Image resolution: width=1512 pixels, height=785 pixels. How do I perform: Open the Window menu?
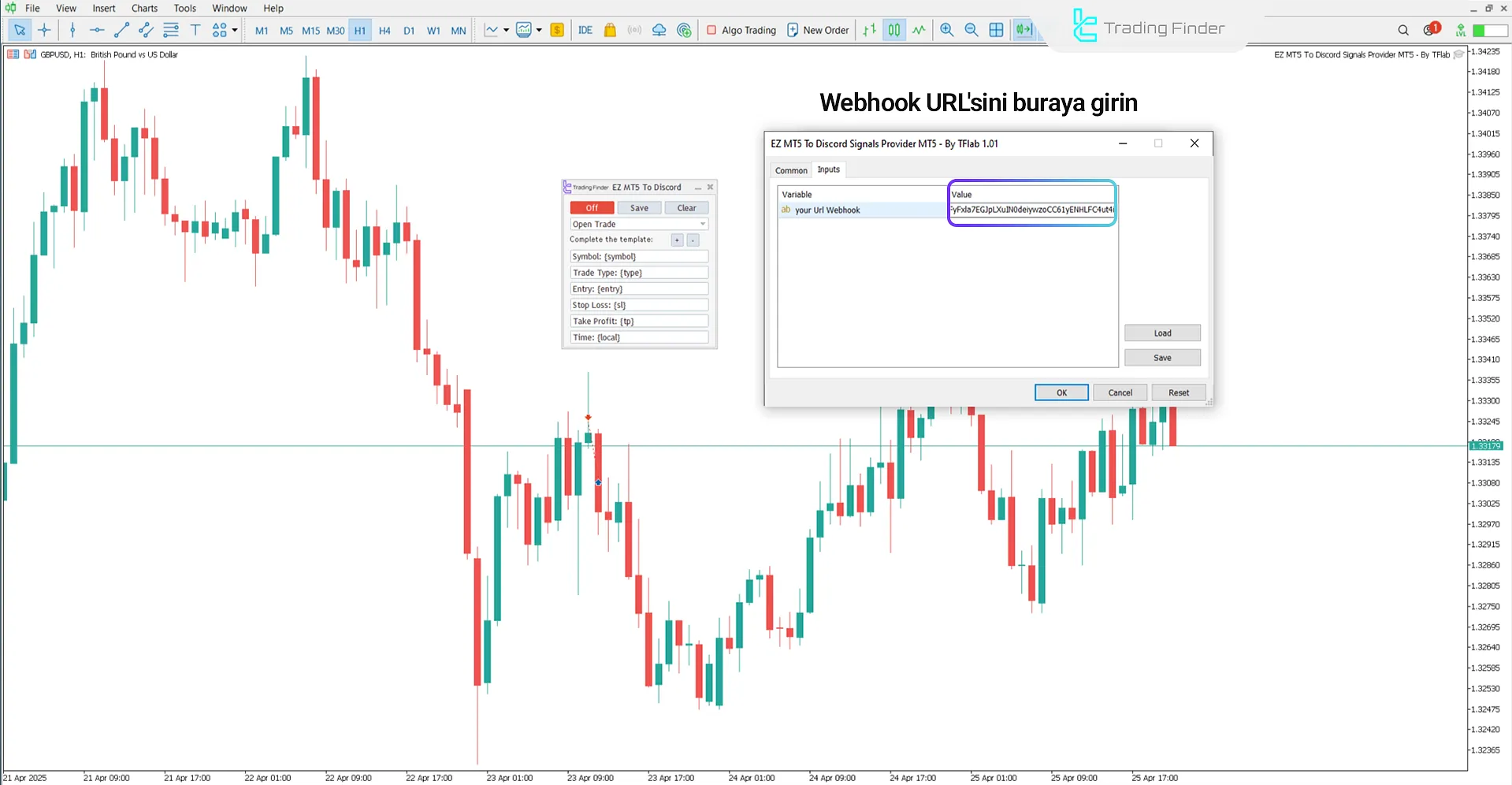[229, 8]
